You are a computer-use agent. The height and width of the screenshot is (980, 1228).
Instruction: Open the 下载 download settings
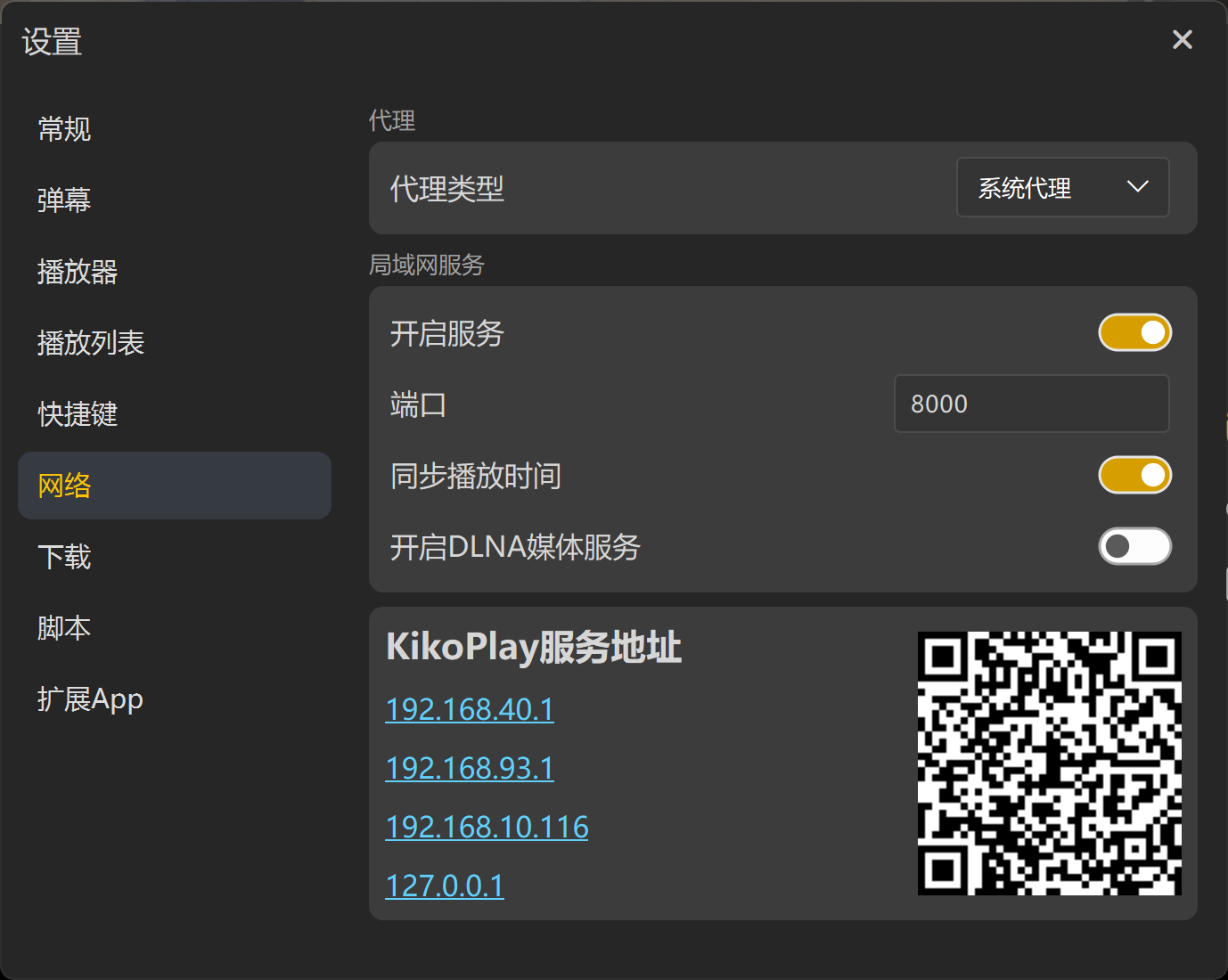click(x=175, y=557)
